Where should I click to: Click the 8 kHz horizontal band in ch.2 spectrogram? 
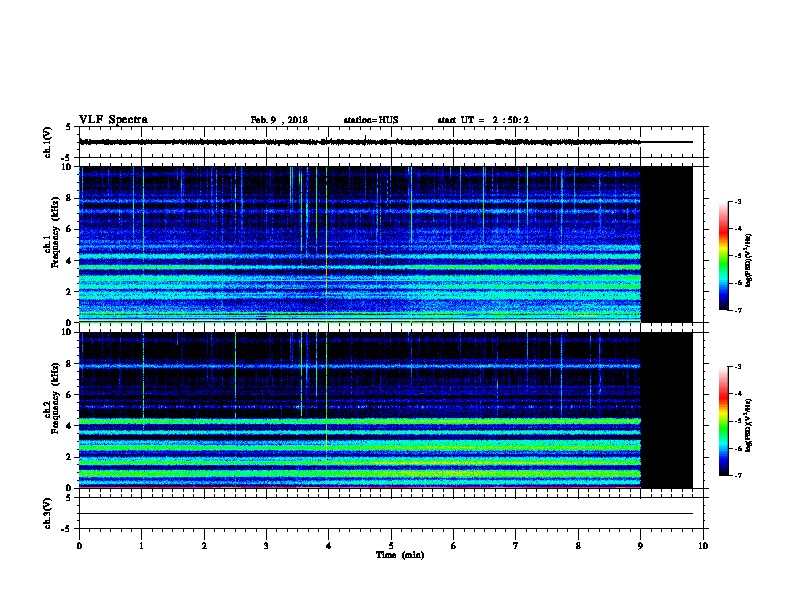[360, 366]
